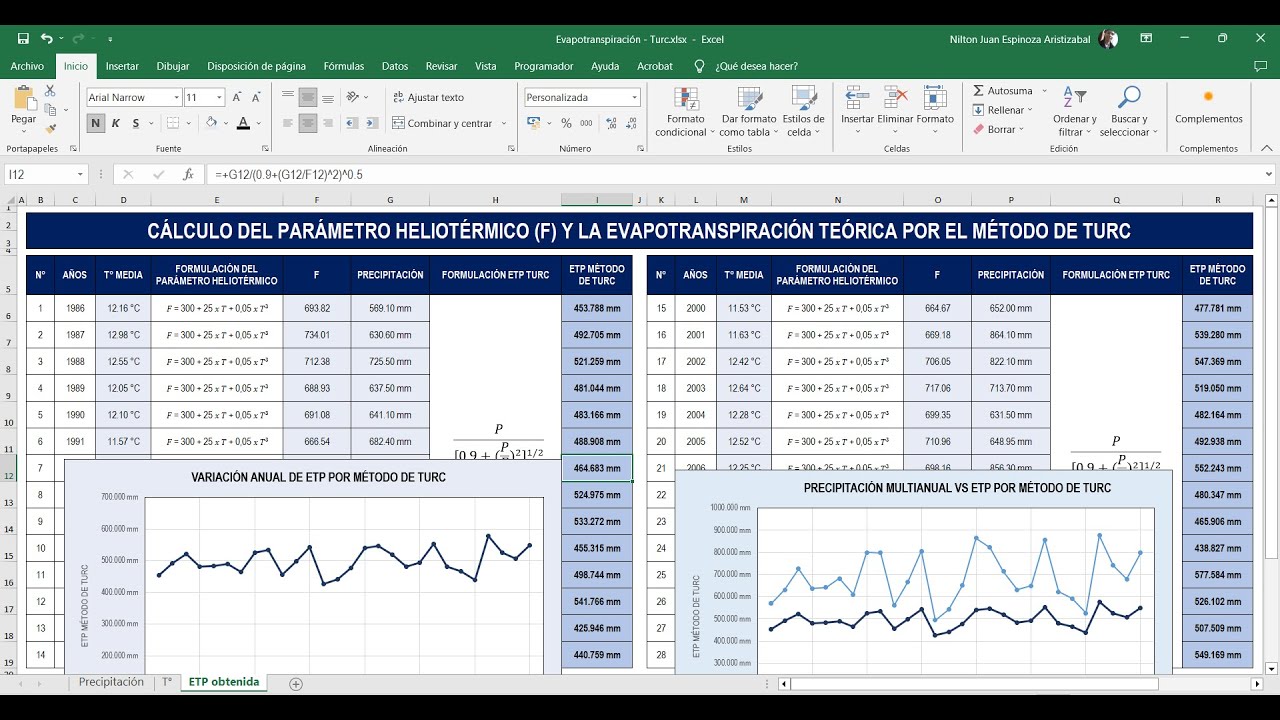
Task: Open the Personalizada number format dropdown
Action: [x=634, y=97]
